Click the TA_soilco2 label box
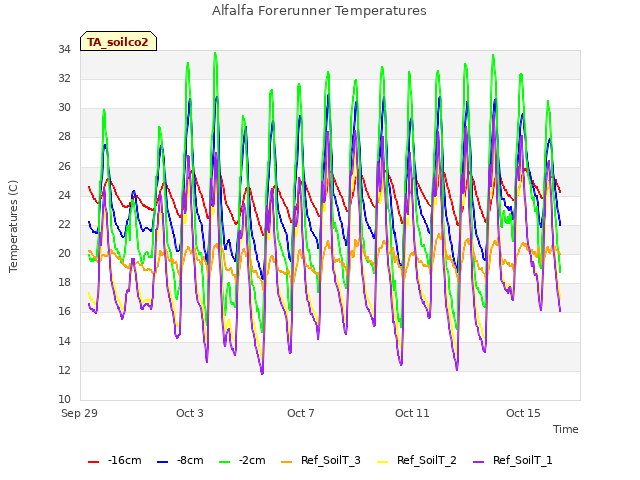 (118, 41)
